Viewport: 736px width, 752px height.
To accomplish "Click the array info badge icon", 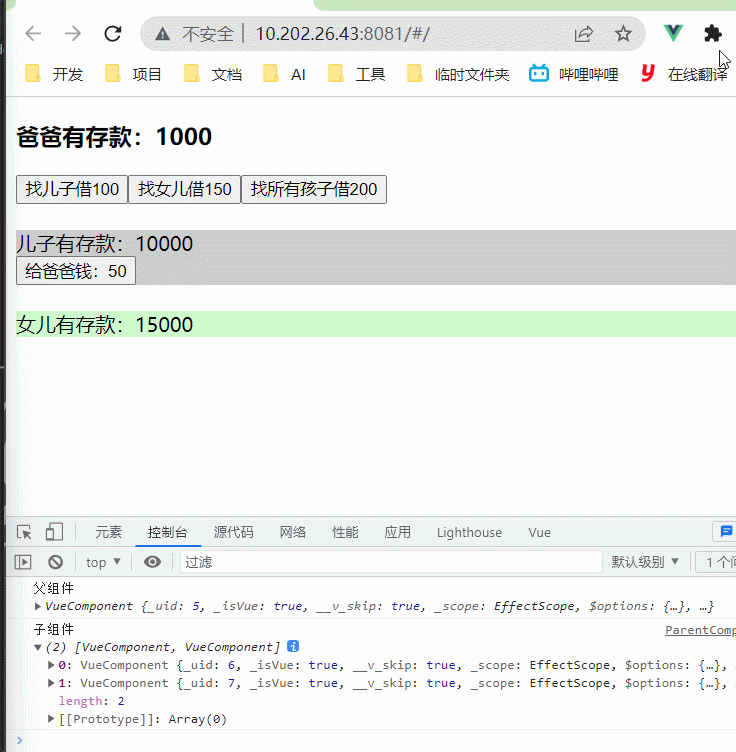I will click(x=293, y=646).
